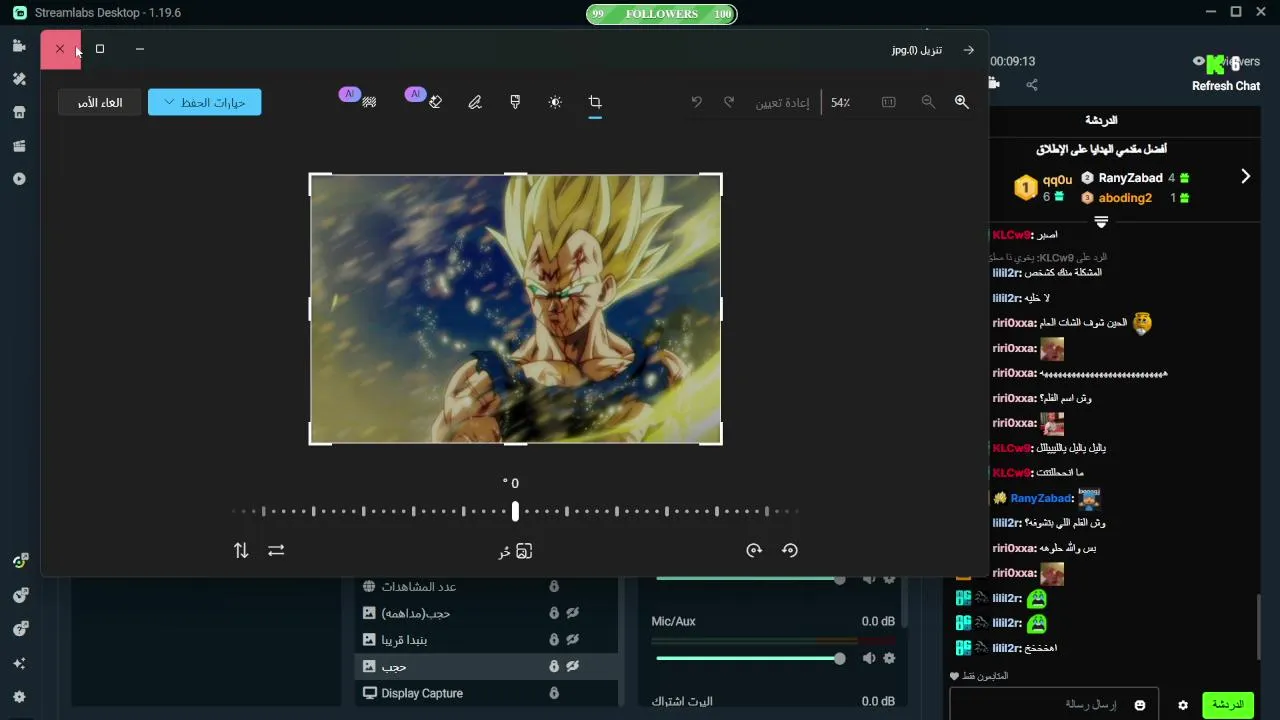The image size is (1280, 720).
Task: Select the حجب(مداهمه) source row
Action: tap(486, 613)
